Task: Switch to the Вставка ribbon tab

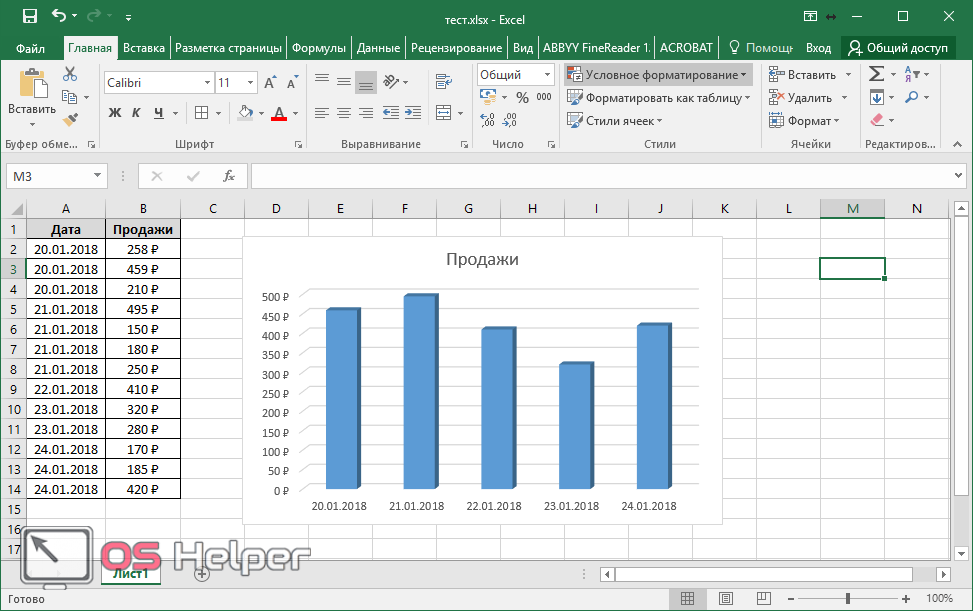Action: tap(144, 48)
